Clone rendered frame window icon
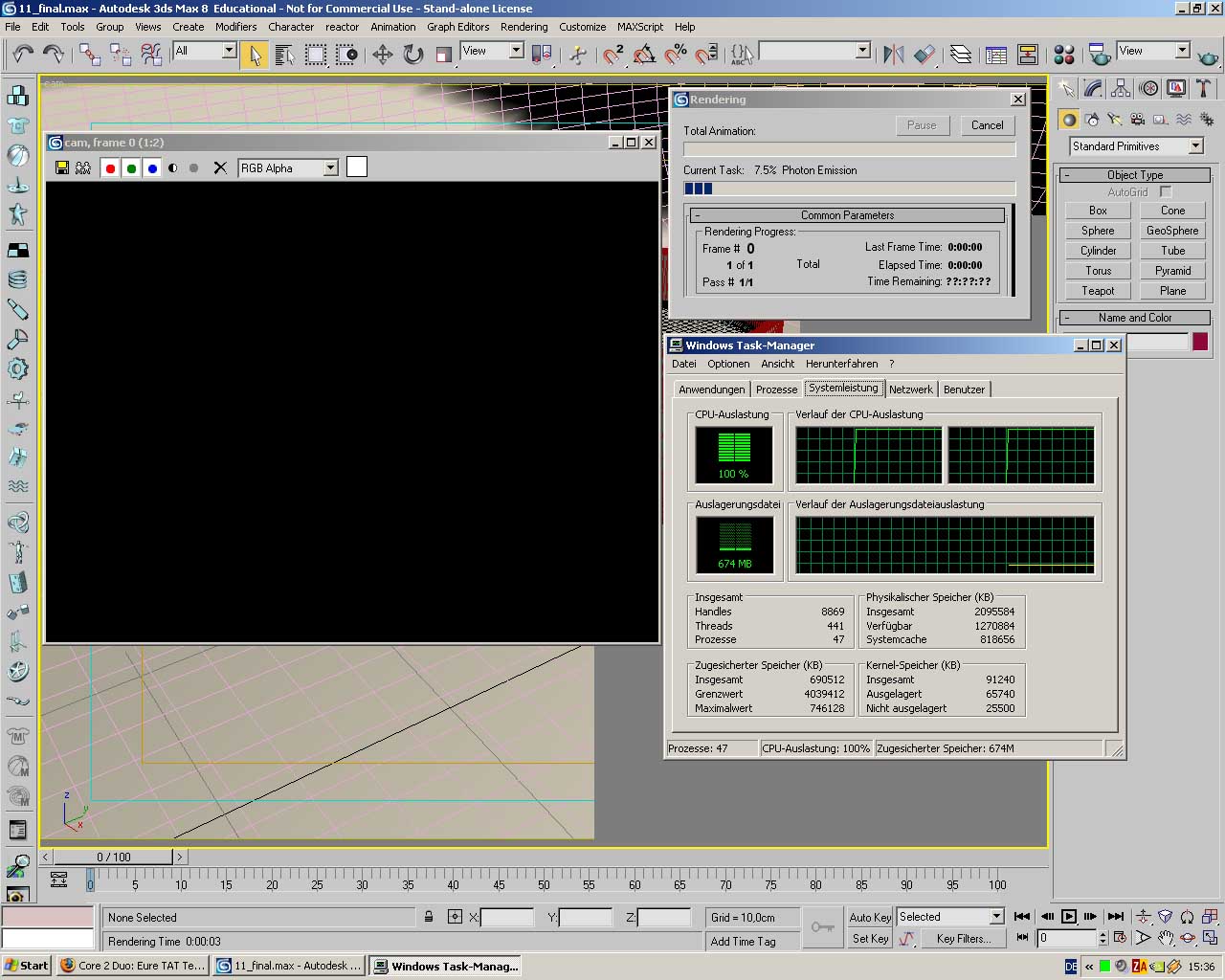The image size is (1225, 980). pos(83,167)
